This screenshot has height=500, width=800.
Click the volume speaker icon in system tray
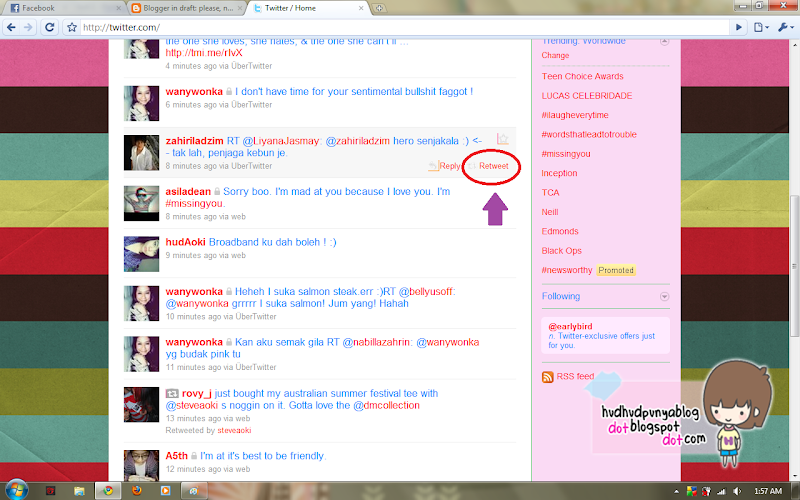736,491
